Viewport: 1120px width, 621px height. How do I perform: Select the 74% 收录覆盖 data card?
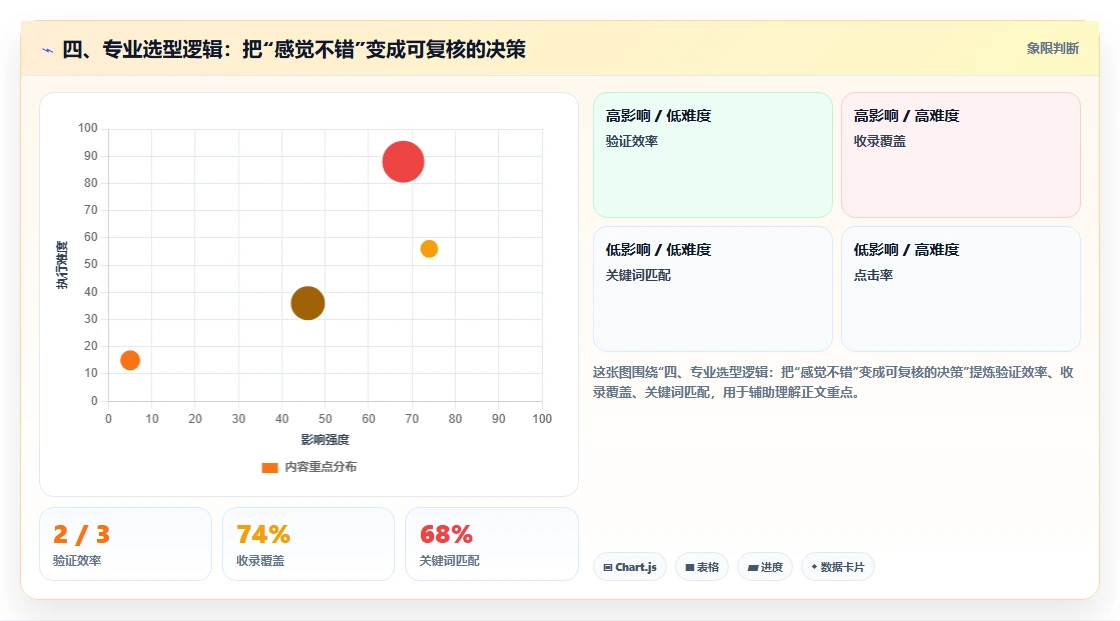click(x=309, y=544)
